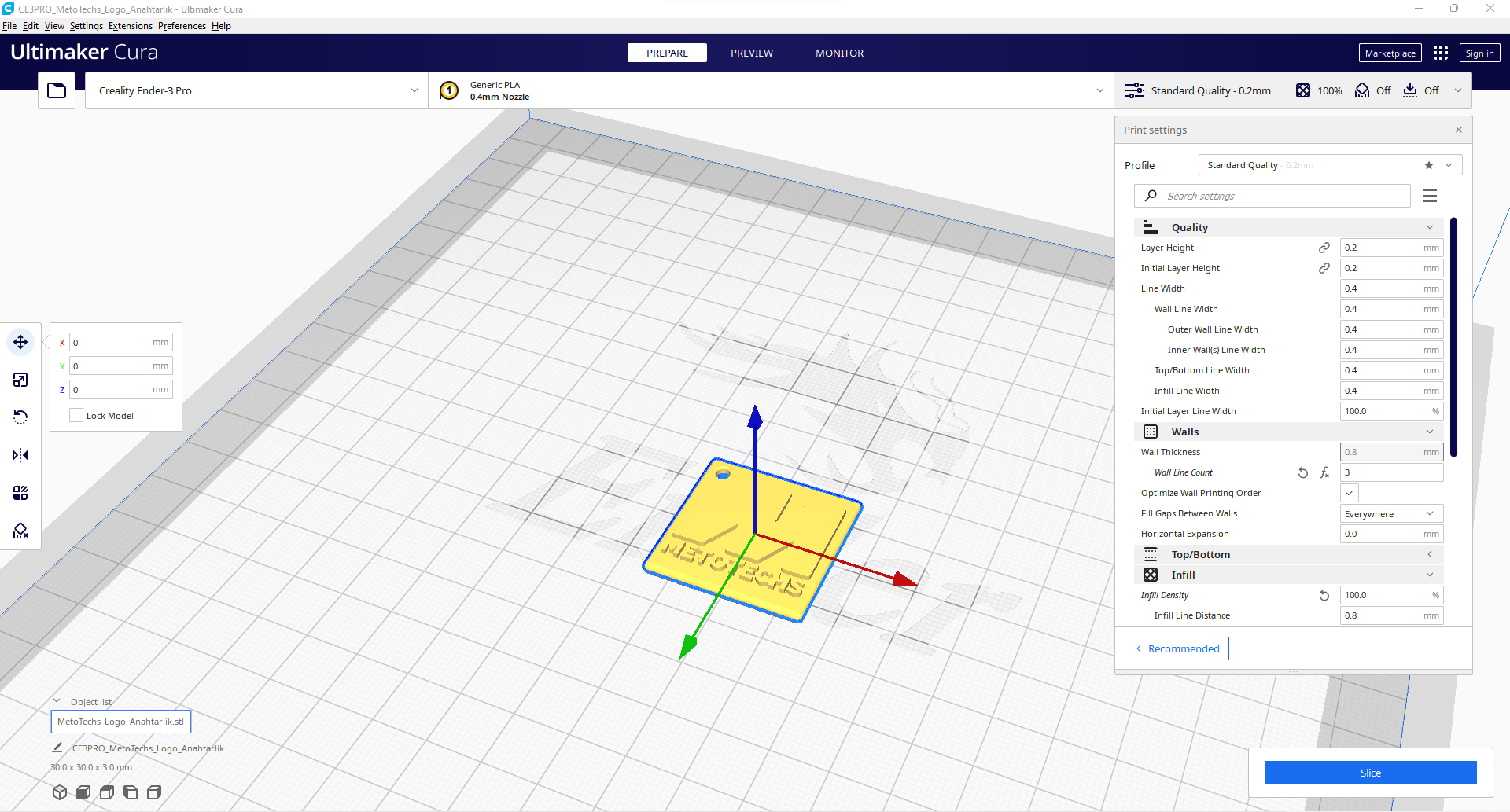The image size is (1510, 812).
Task: Click the Layer Height value field
Action: tap(1391, 248)
